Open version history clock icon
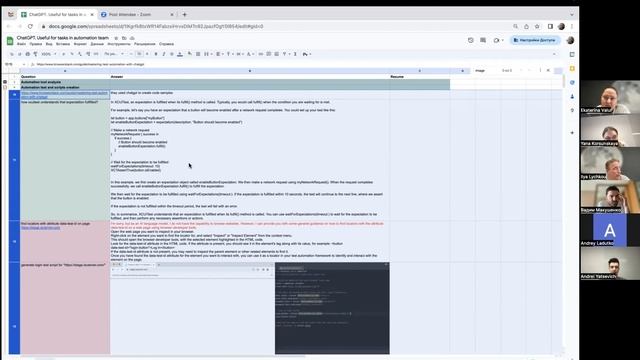640x360 pixels. pyautogui.click(x=471, y=40)
